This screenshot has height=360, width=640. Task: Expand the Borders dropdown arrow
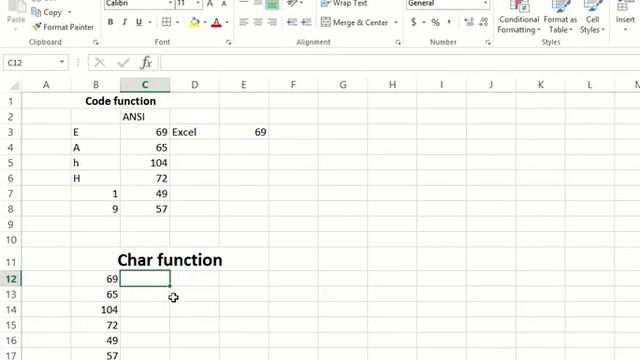click(x=178, y=22)
